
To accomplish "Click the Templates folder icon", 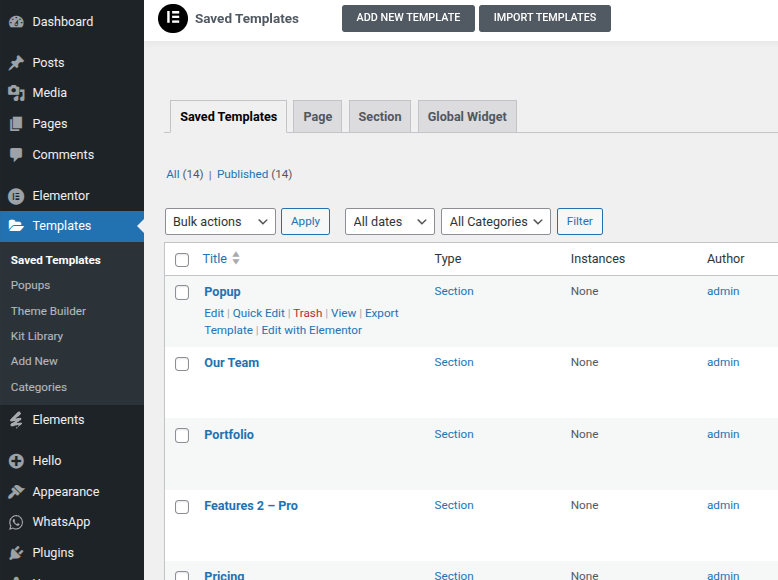I will coord(16,226).
